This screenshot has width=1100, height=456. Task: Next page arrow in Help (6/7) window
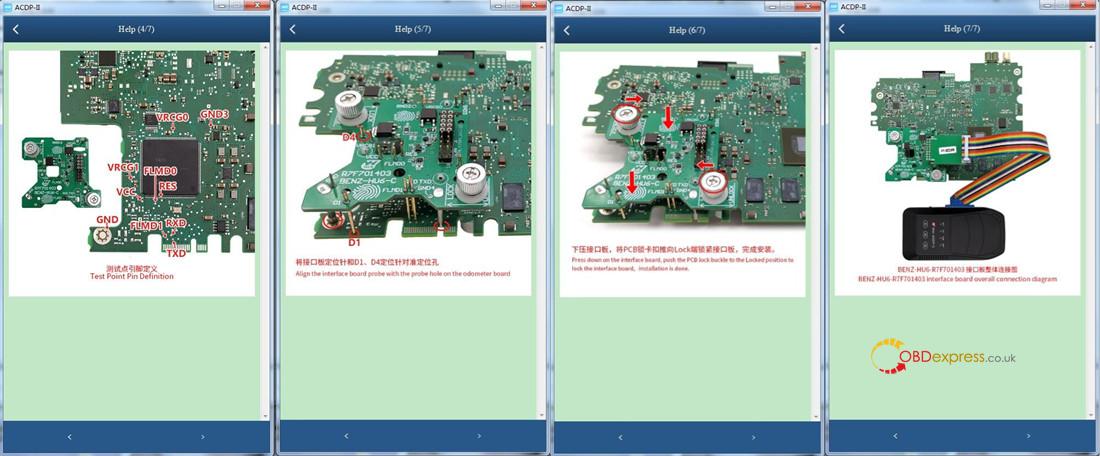click(x=753, y=437)
